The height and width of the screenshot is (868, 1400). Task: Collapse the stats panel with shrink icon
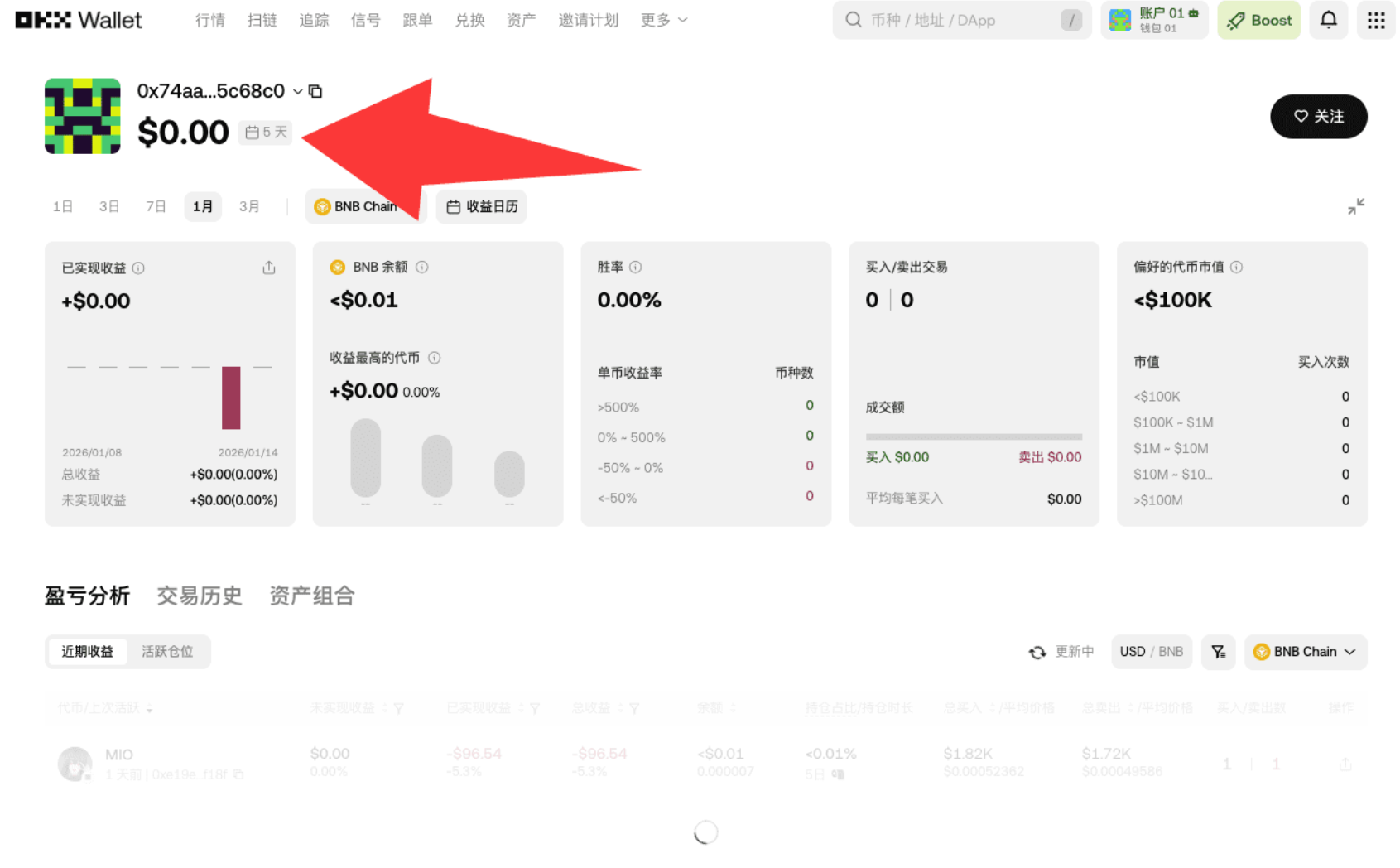click(x=1355, y=206)
